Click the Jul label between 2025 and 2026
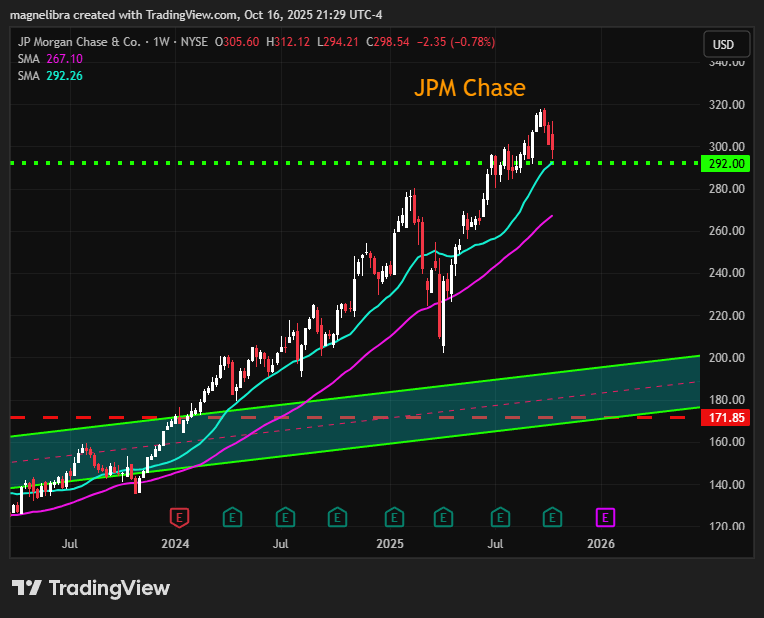 coord(495,544)
